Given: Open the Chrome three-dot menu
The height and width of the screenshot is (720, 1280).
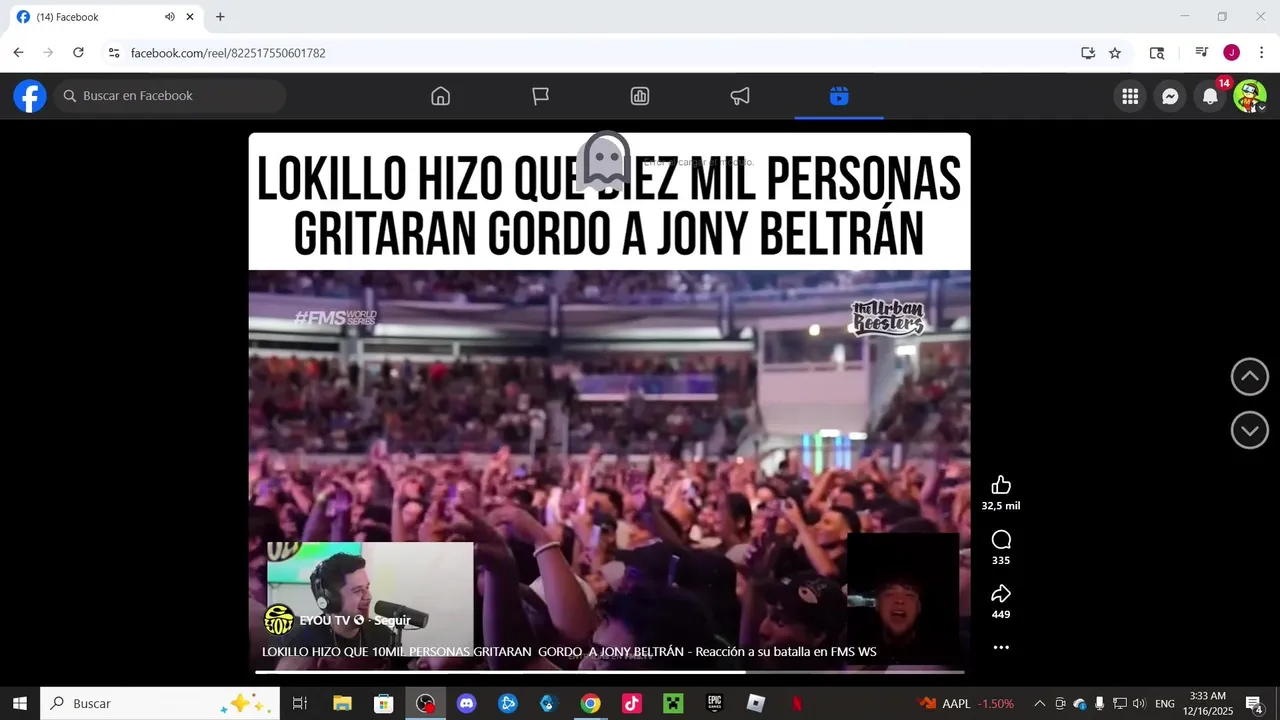Looking at the screenshot, I should pyautogui.click(x=1262, y=53).
